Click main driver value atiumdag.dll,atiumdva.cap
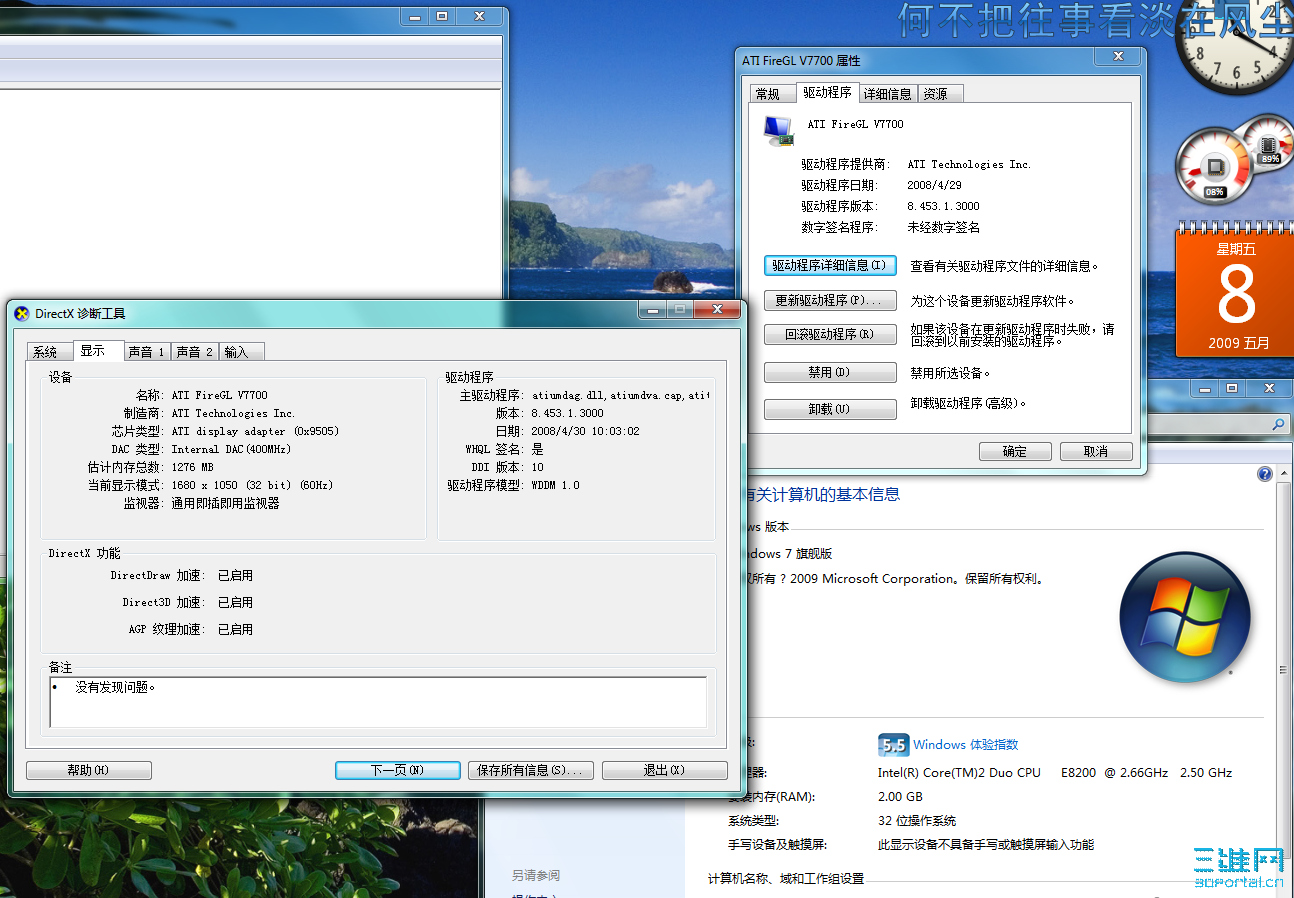This screenshot has height=898, width=1294. [x=620, y=395]
